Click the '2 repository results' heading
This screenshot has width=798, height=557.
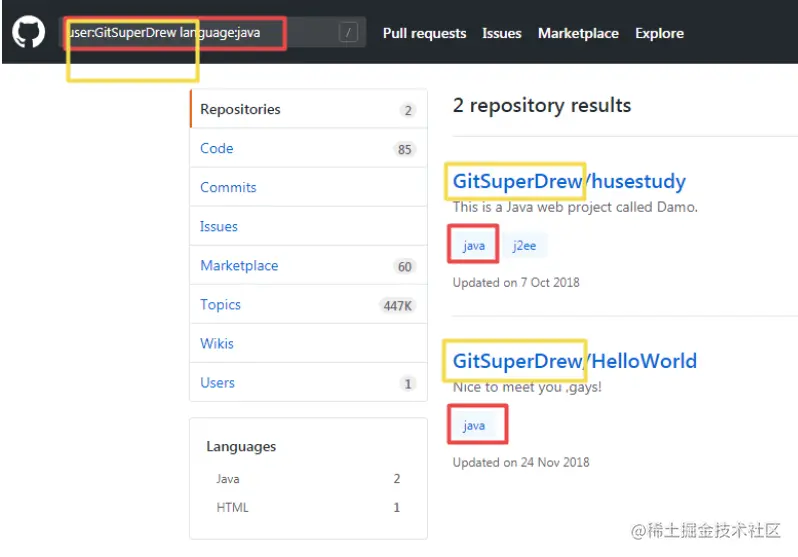tap(542, 105)
